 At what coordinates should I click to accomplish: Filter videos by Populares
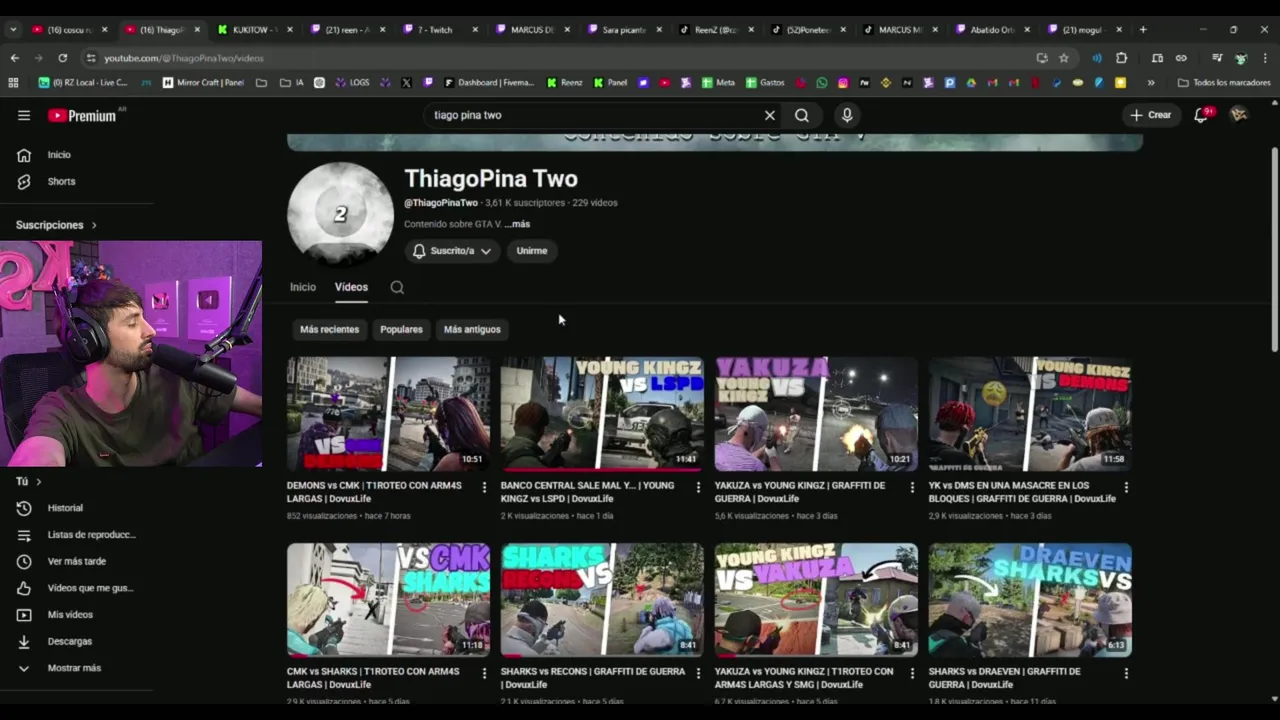pos(401,329)
